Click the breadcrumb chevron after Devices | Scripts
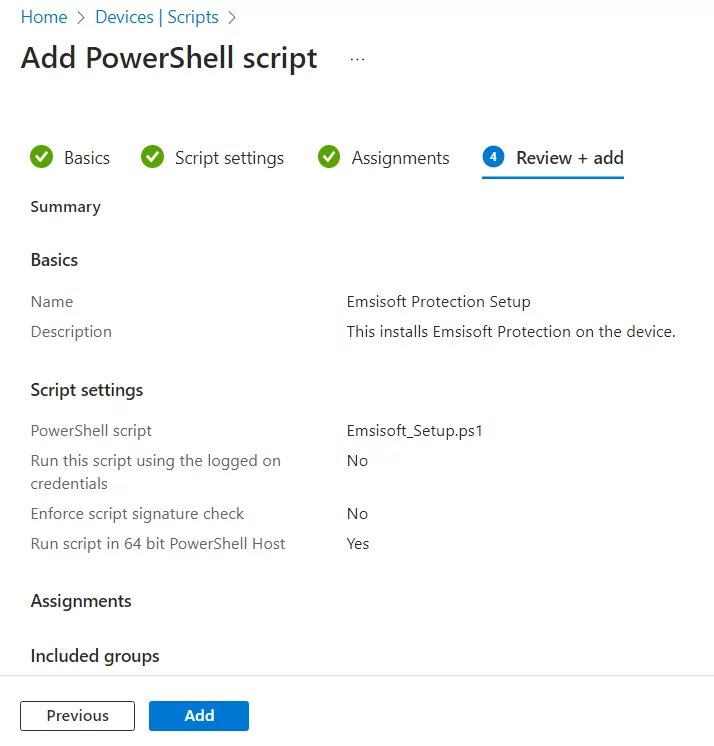This screenshot has width=714, height=746. coord(232,17)
